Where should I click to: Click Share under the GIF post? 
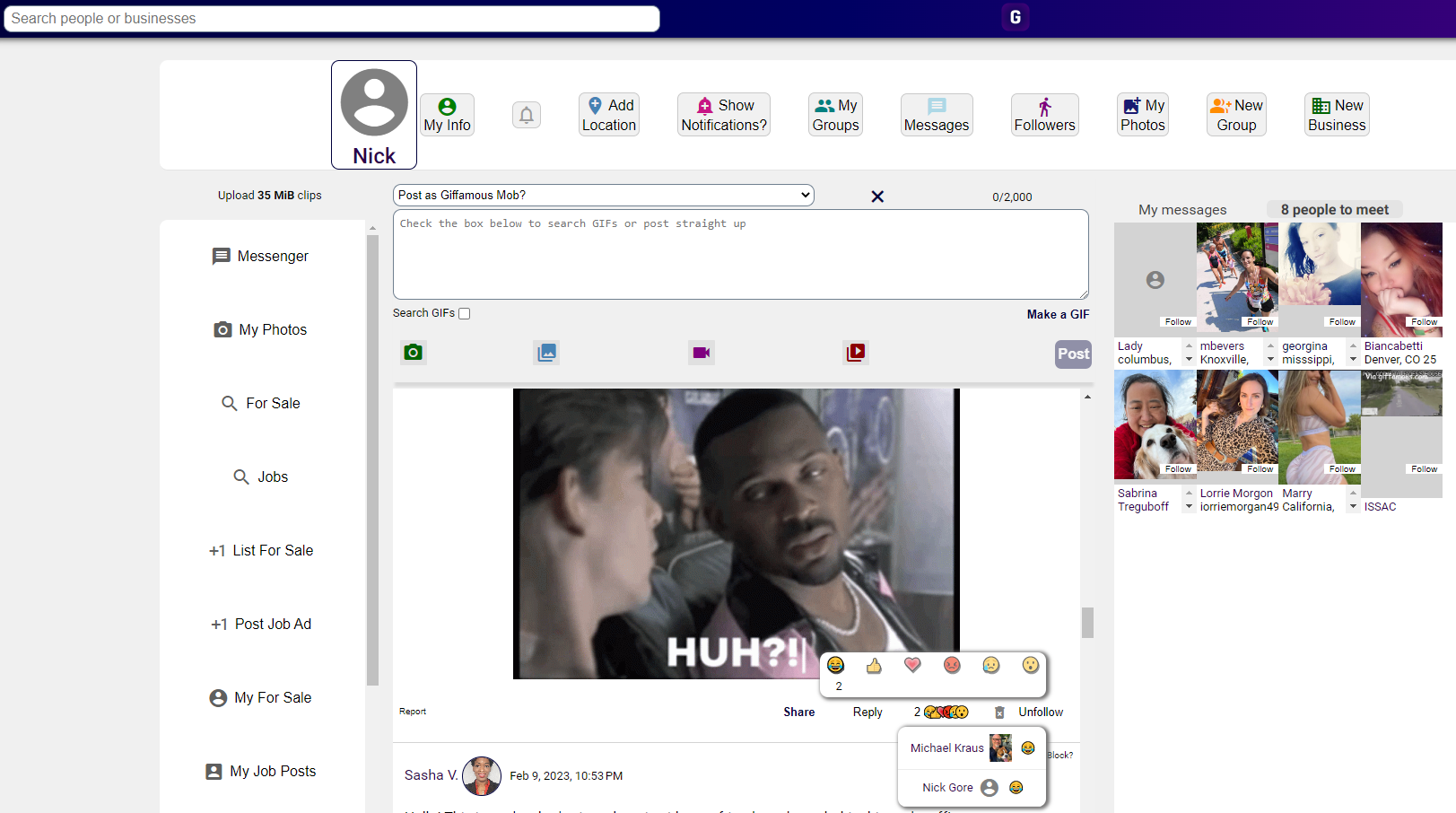[798, 712]
